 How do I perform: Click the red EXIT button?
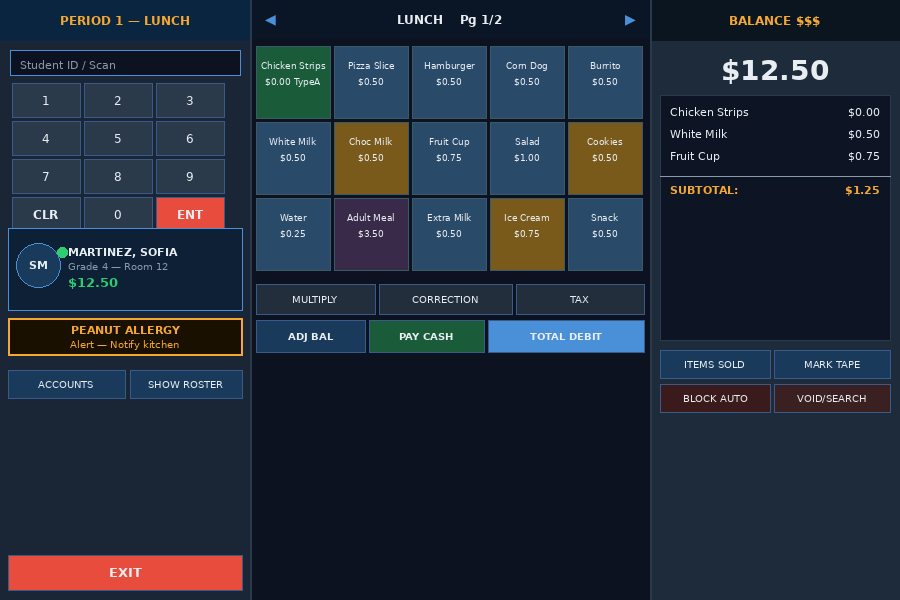pos(125,573)
